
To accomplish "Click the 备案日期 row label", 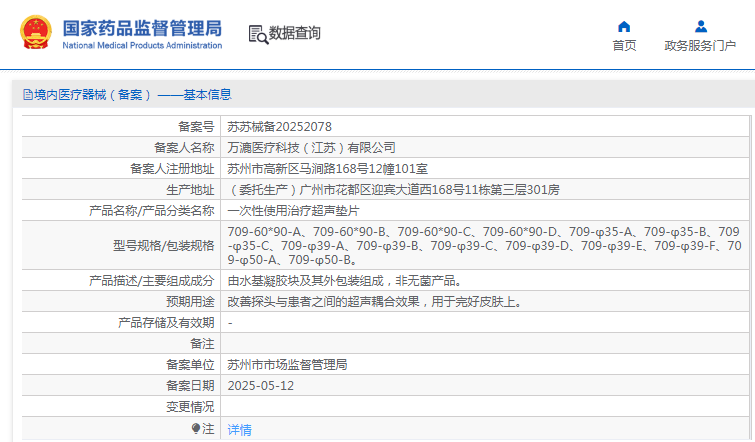I will click(190, 386).
